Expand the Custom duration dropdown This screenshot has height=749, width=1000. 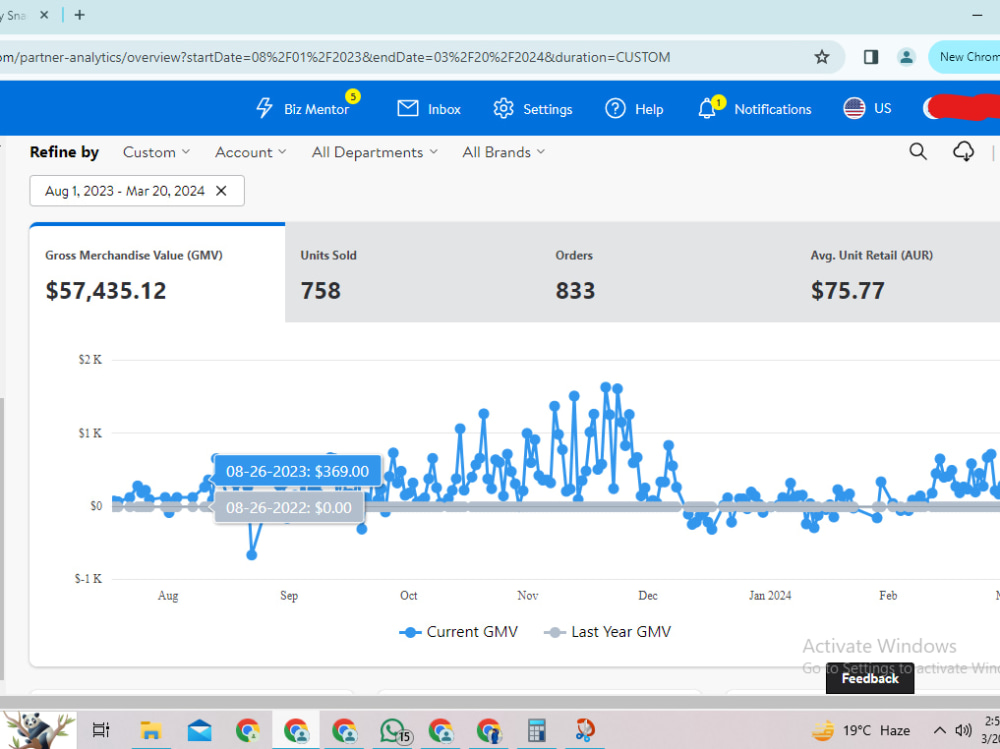(156, 152)
